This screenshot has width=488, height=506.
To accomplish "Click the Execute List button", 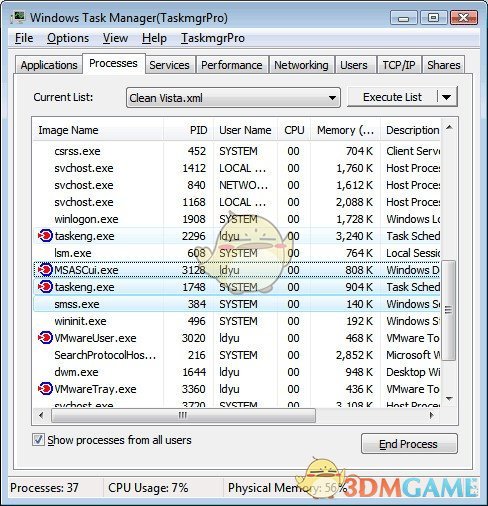I will (392, 97).
